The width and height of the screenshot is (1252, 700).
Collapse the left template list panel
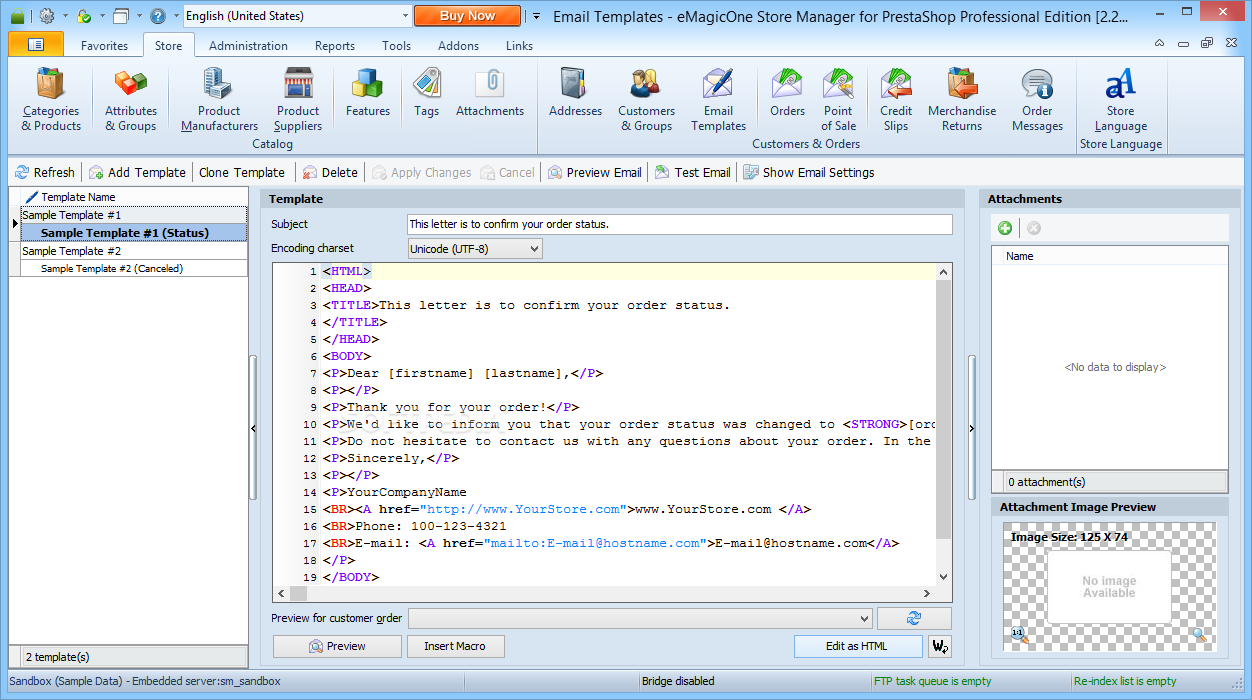click(253, 427)
